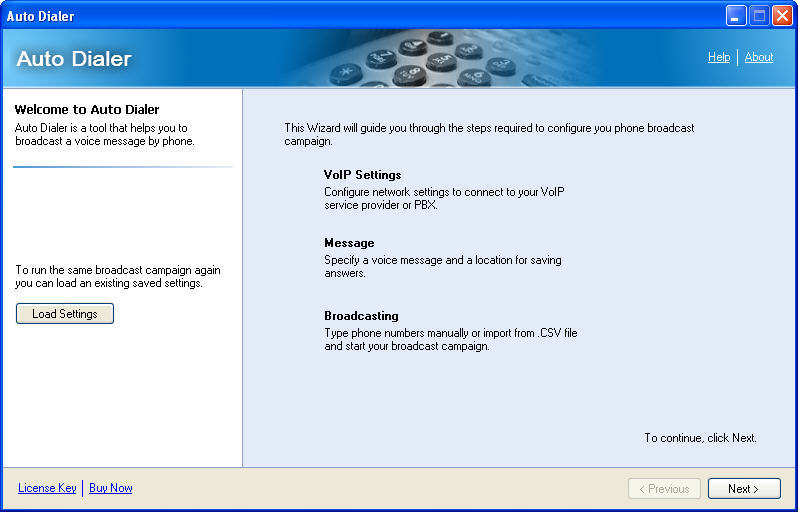Click the Welcome to Auto Dialer heading

click(87, 110)
